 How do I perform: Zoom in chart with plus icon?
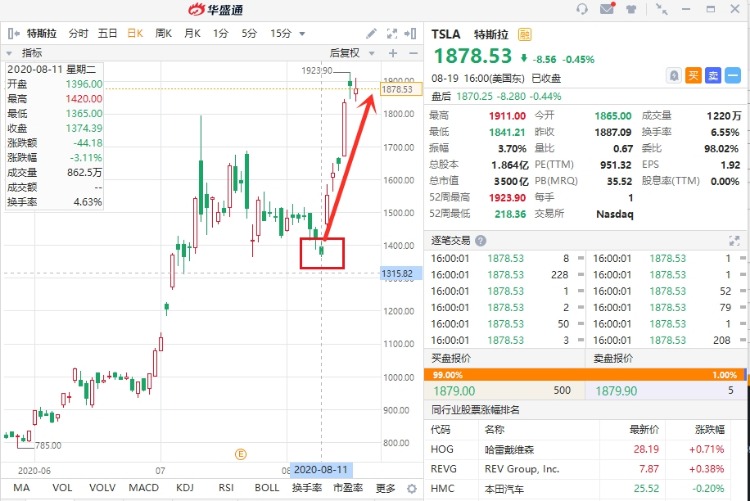[x=393, y=53]
